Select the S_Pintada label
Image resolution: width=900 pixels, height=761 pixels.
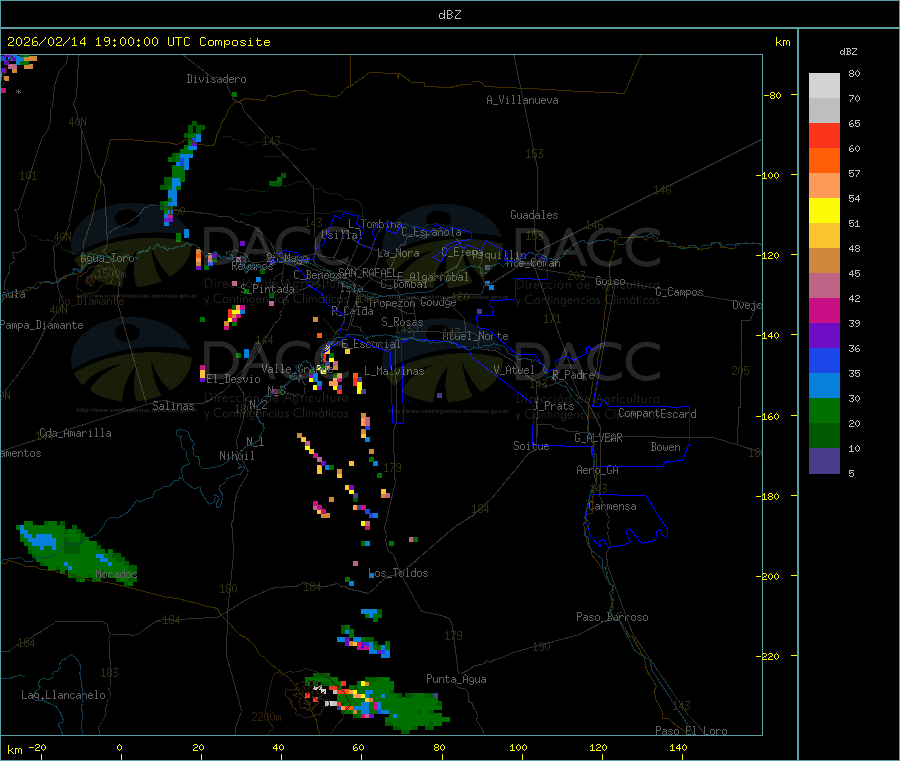coord(267,289)
